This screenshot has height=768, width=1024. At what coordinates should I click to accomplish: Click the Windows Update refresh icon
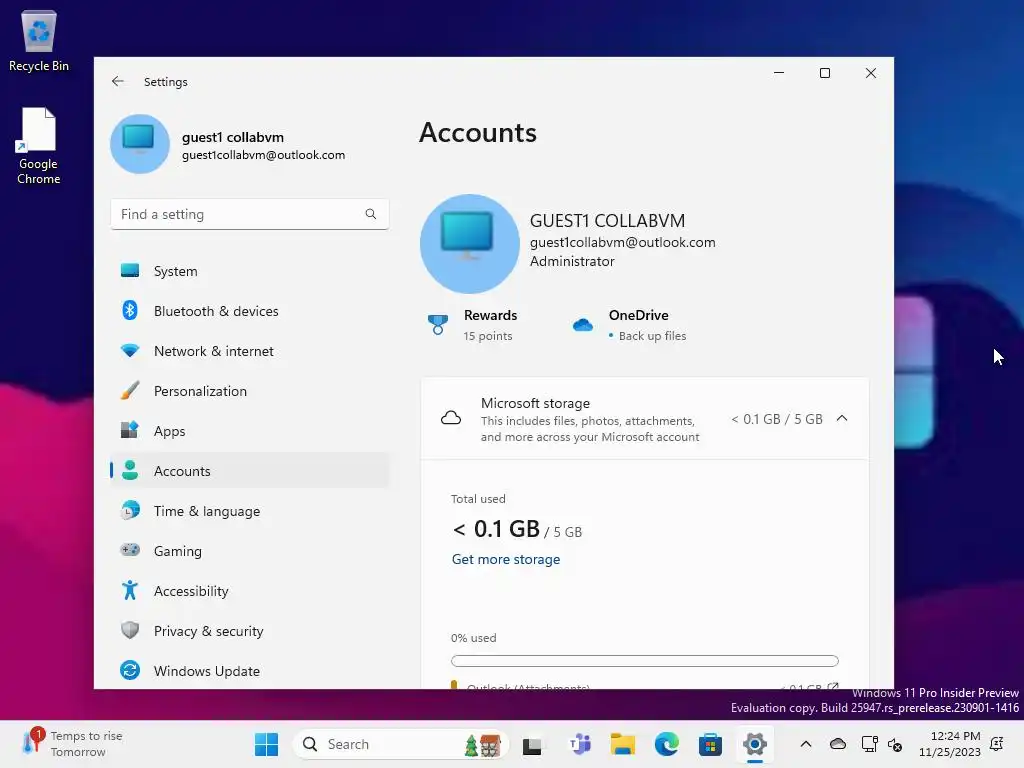130,670
